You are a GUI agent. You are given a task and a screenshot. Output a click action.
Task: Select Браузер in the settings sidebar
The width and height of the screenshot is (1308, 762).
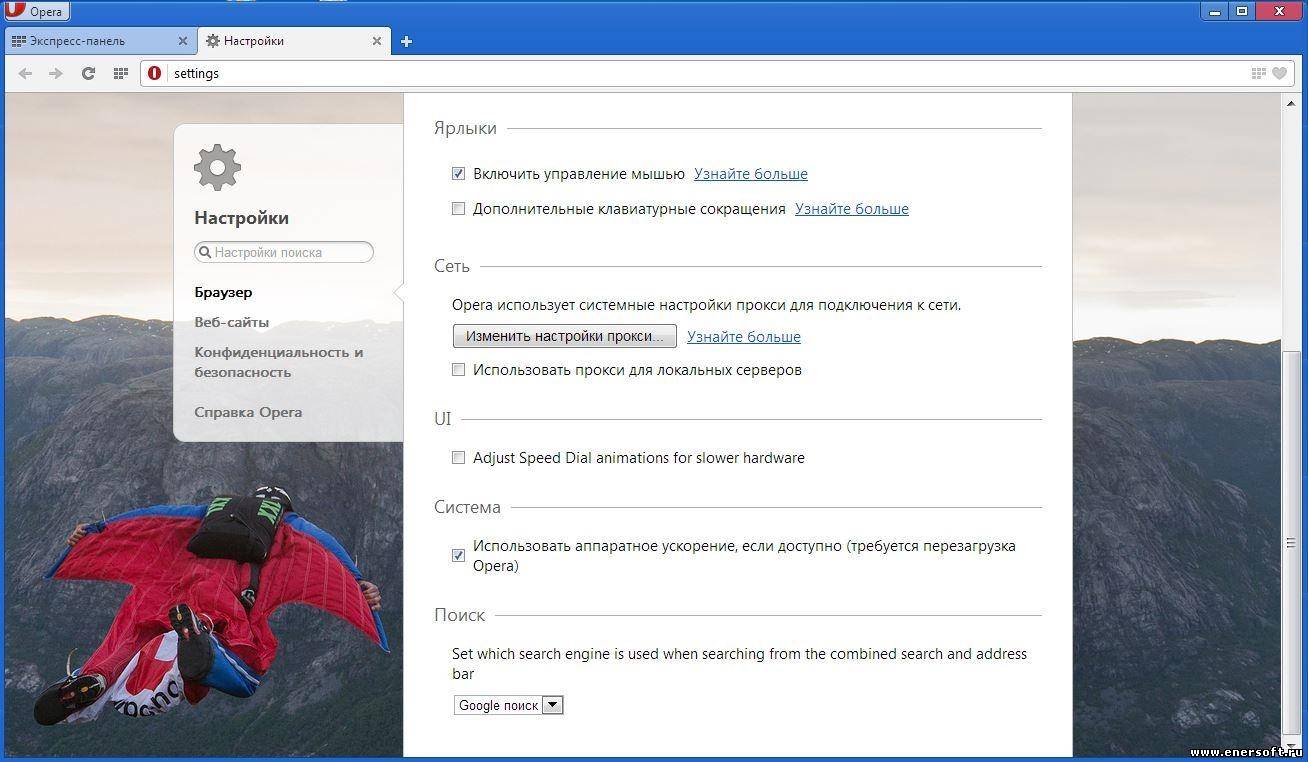(223, 292)
